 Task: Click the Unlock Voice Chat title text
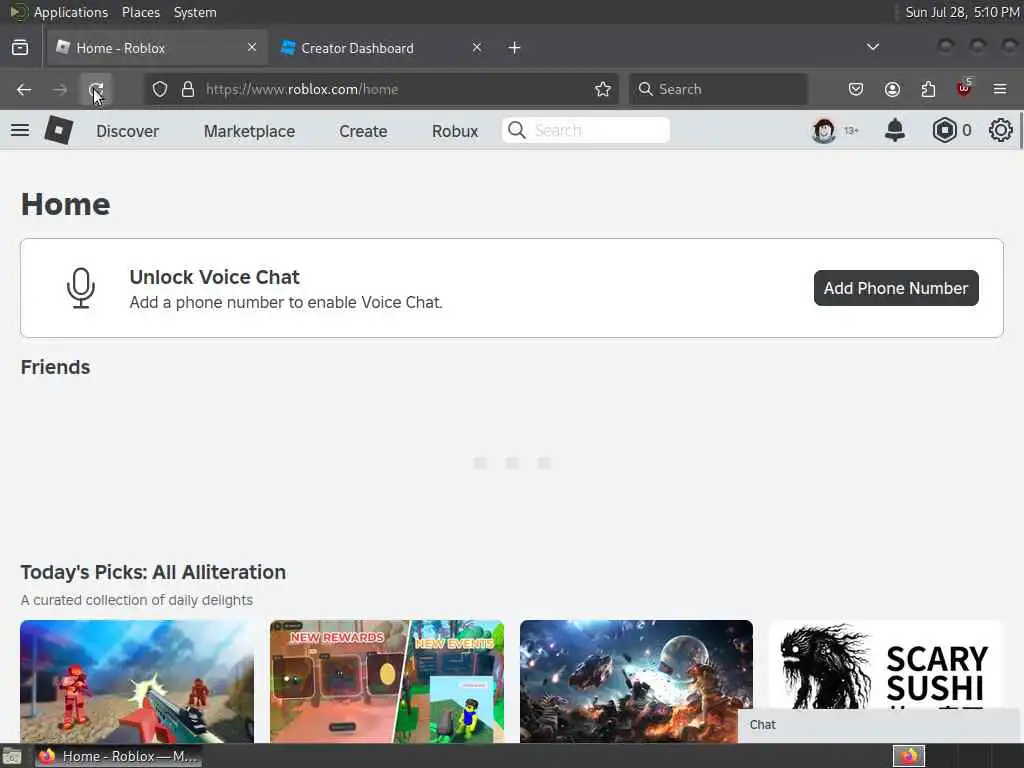[x=214, y=277]
